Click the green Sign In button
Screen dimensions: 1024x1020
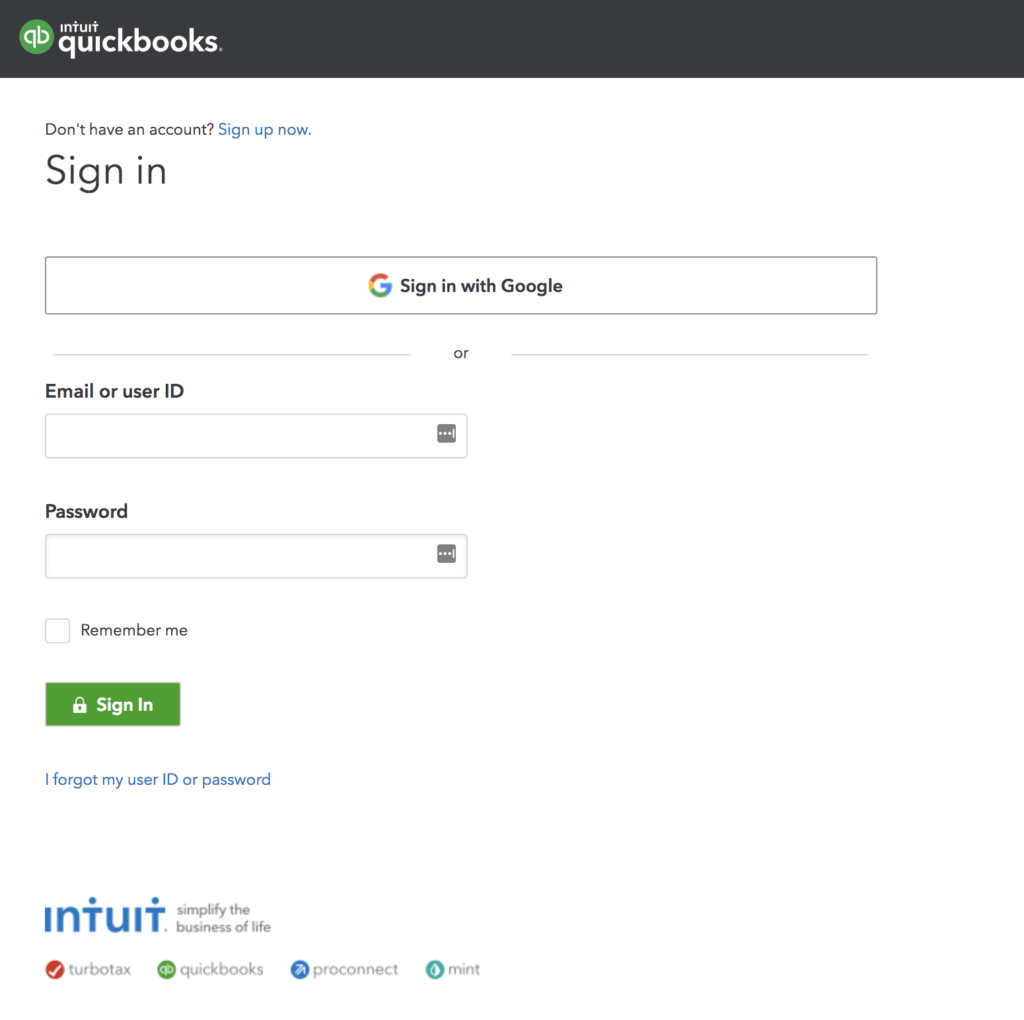tap(112, 704)
